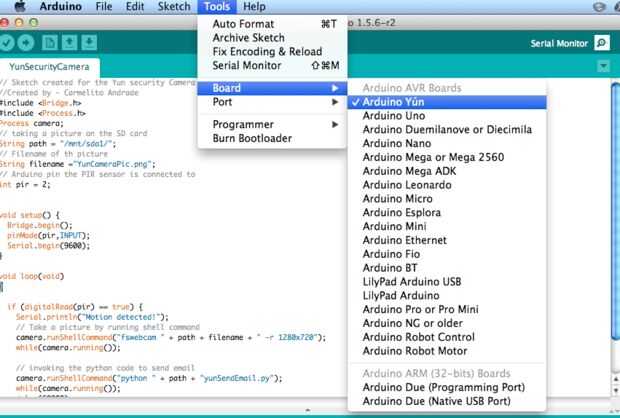Switch to YunSecurityCamera tab

(x=49, y=67)
